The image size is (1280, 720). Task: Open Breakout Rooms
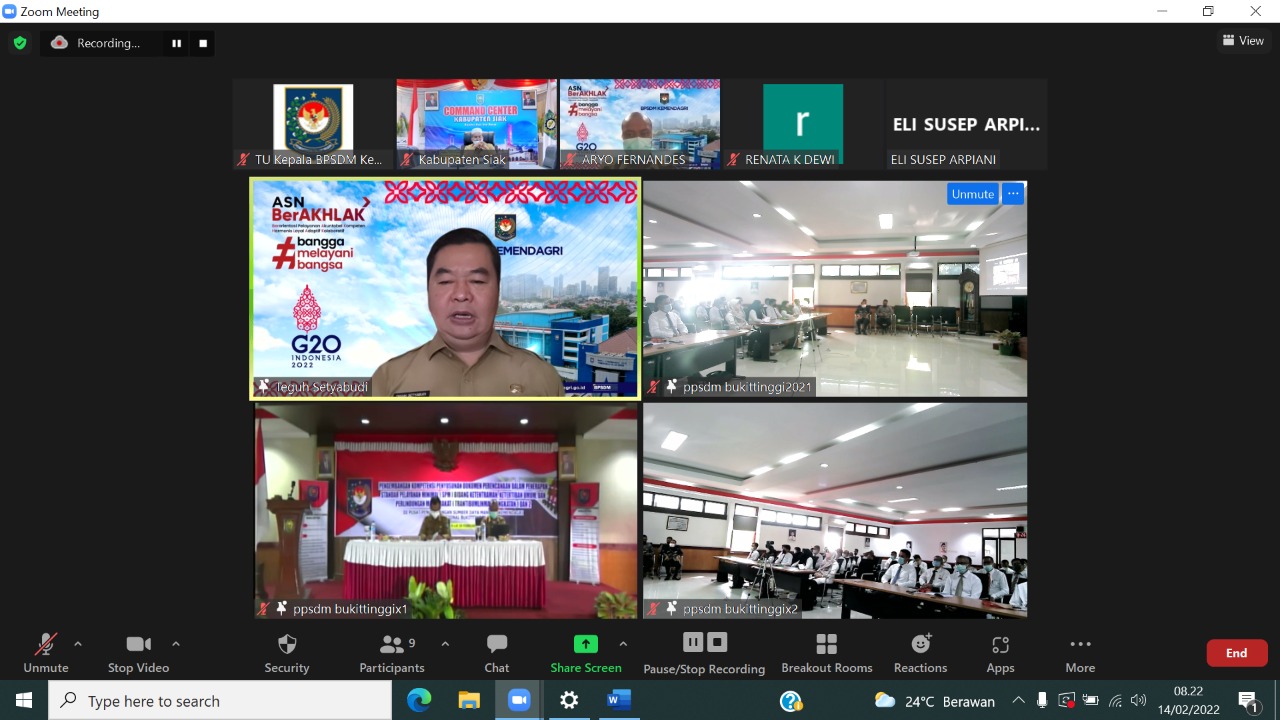[826, 645]
